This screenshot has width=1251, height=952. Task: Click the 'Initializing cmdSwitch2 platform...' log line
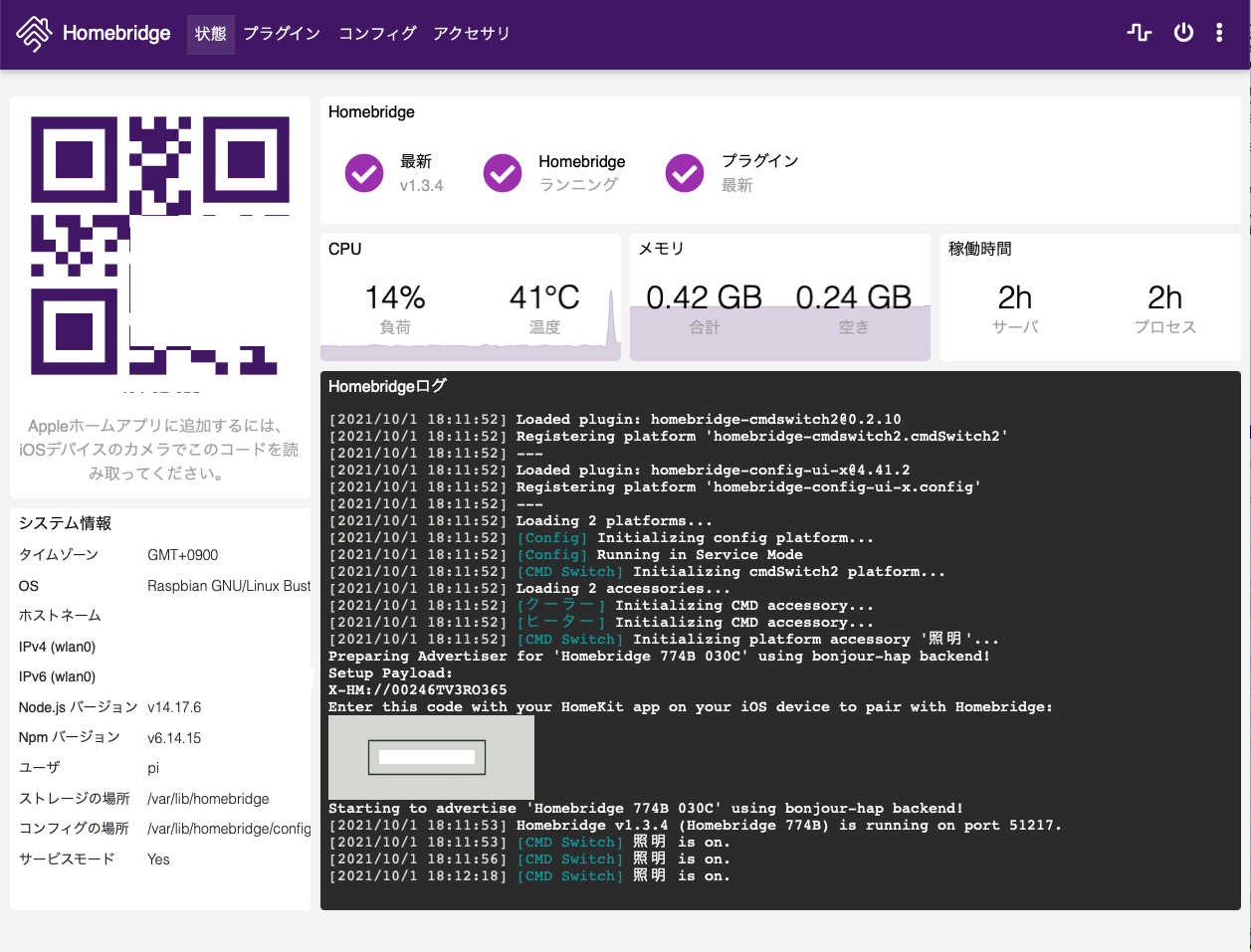tap(637, 572)
